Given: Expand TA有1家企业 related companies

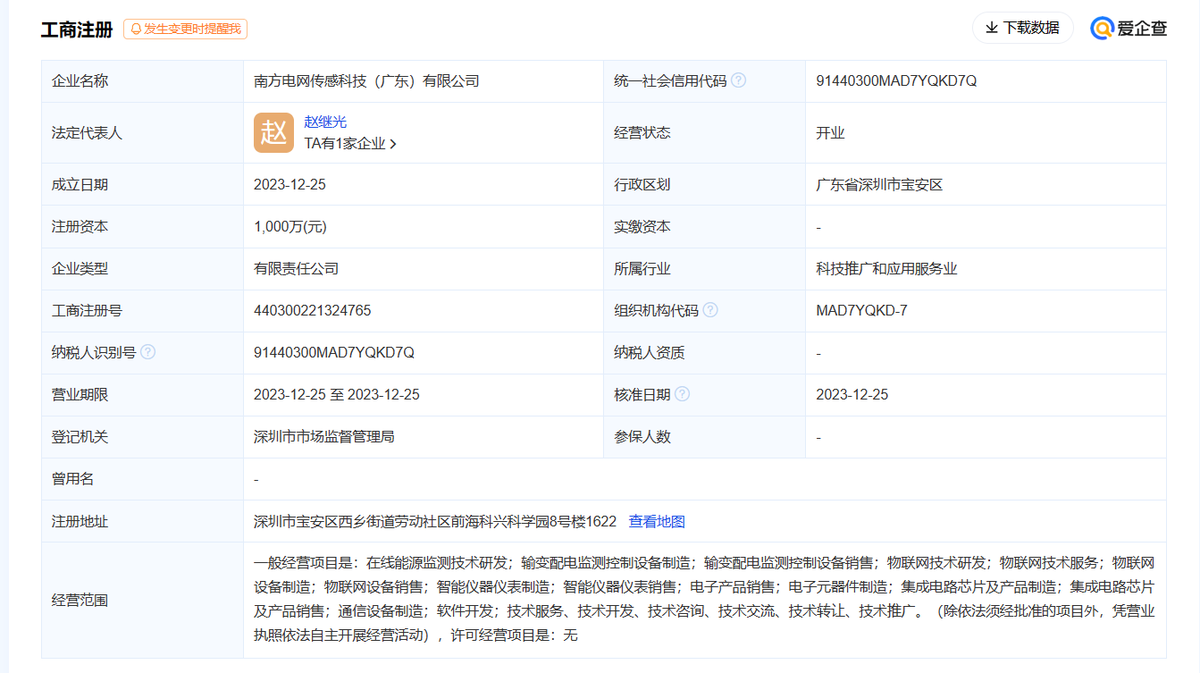Looking at the screenshot, I should point(350,144).
